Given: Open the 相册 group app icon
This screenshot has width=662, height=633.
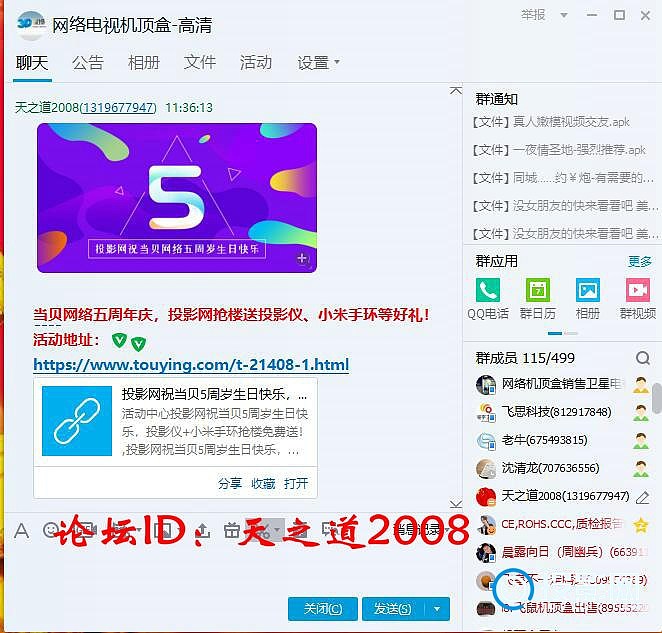Looking at the screenshot, I should coord(588,290).
